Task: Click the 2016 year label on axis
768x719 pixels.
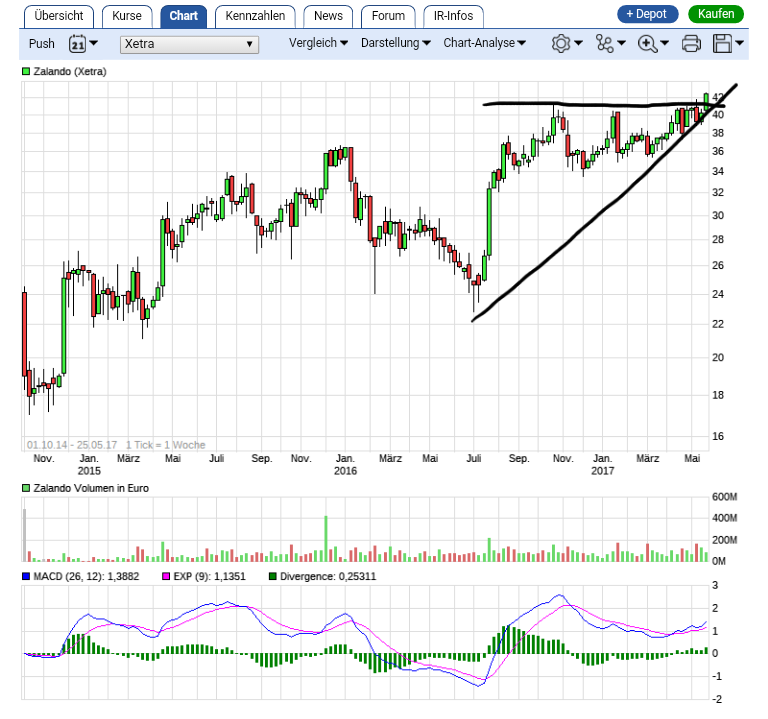Action: coord(345,471)
